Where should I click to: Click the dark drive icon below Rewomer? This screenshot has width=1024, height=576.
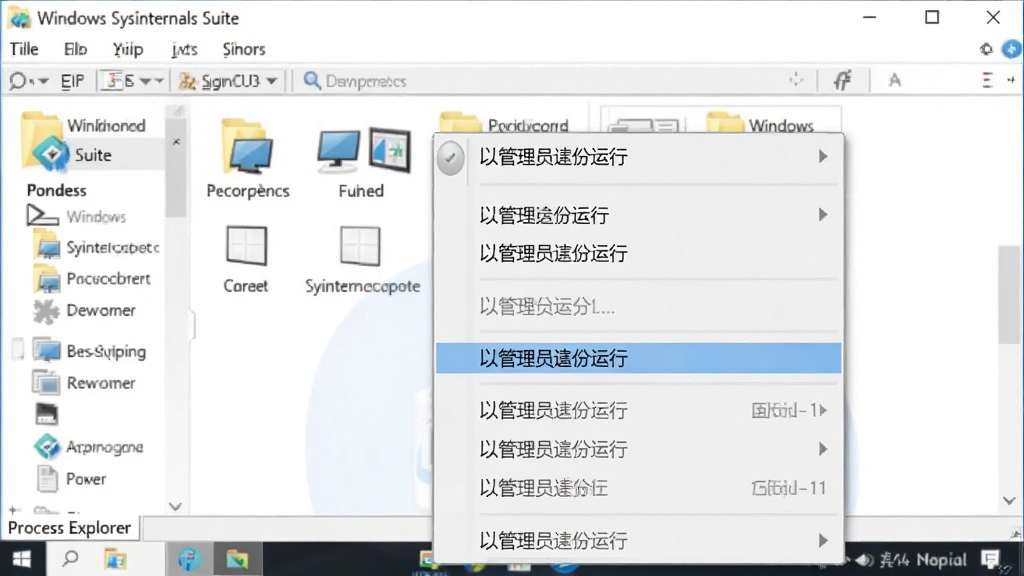pyautogui.click(x=46, y=414)
